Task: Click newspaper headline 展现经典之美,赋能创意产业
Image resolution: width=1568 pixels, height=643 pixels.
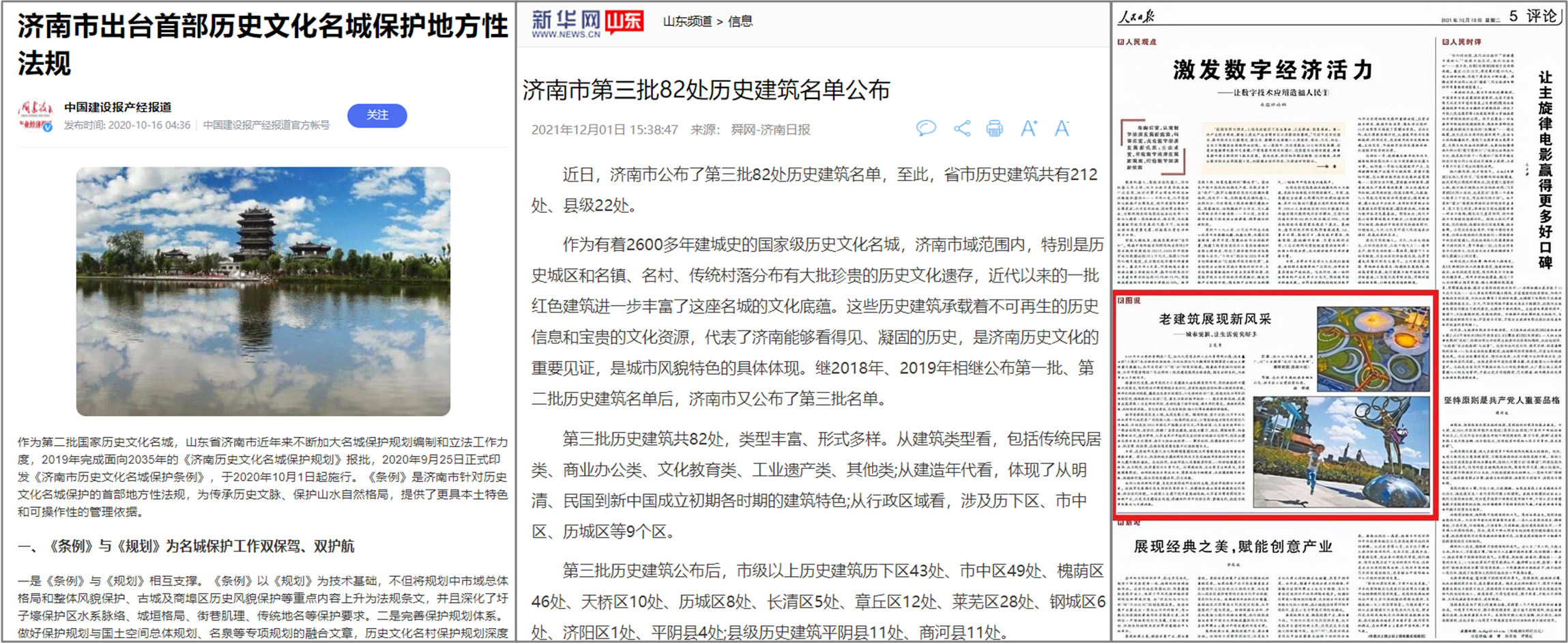Action: click(x=1233, y=546)
